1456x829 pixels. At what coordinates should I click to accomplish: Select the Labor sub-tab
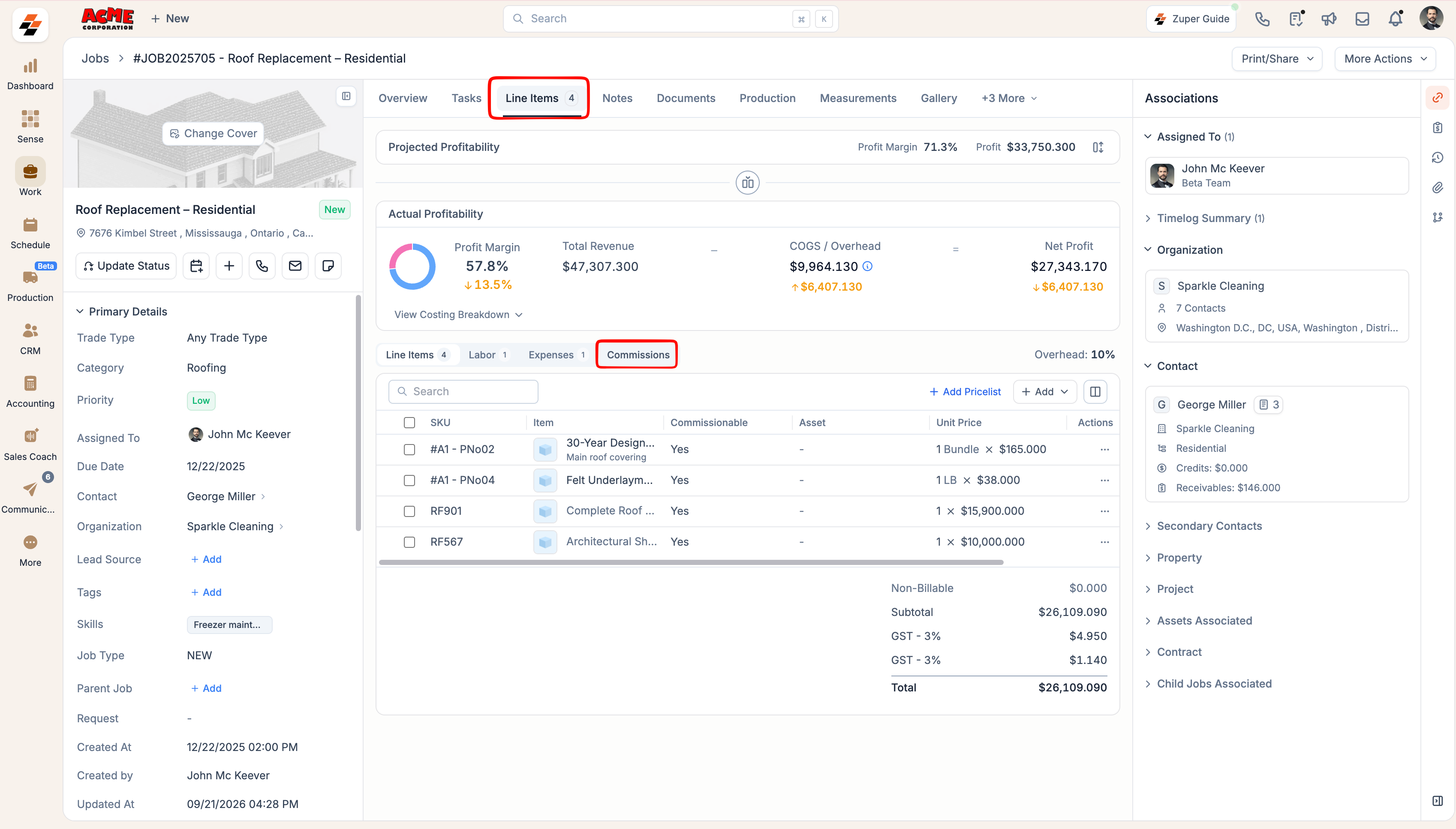(x=488, y=355)
